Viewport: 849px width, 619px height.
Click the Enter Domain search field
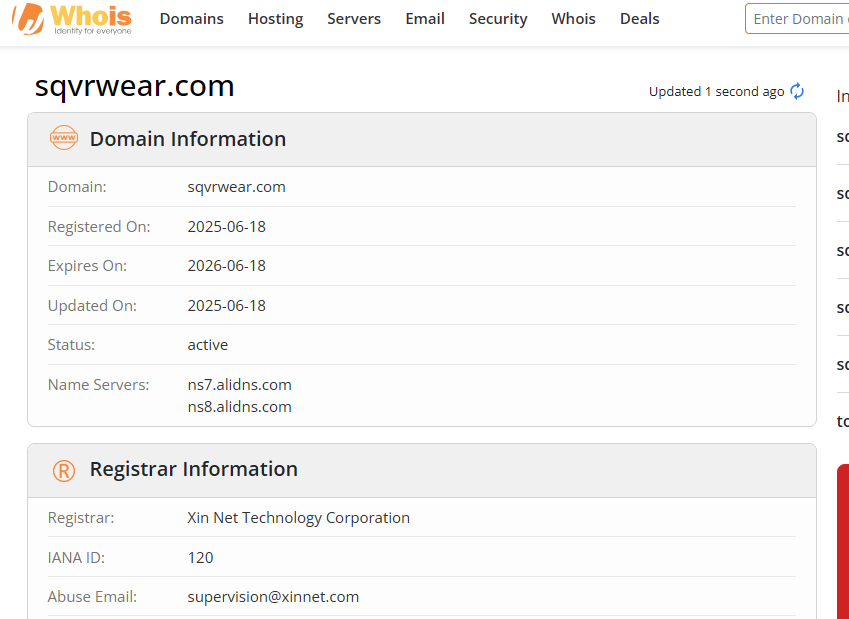click(x=797, y=19)
